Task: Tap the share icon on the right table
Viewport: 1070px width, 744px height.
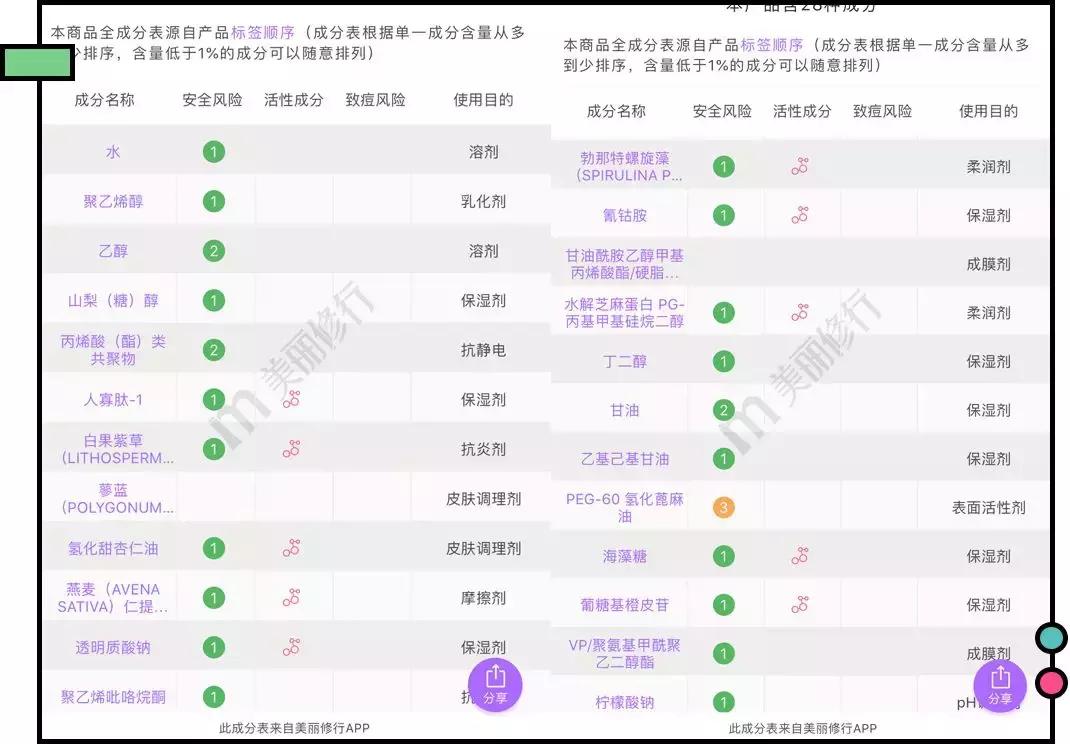Action: click(999, 686)
